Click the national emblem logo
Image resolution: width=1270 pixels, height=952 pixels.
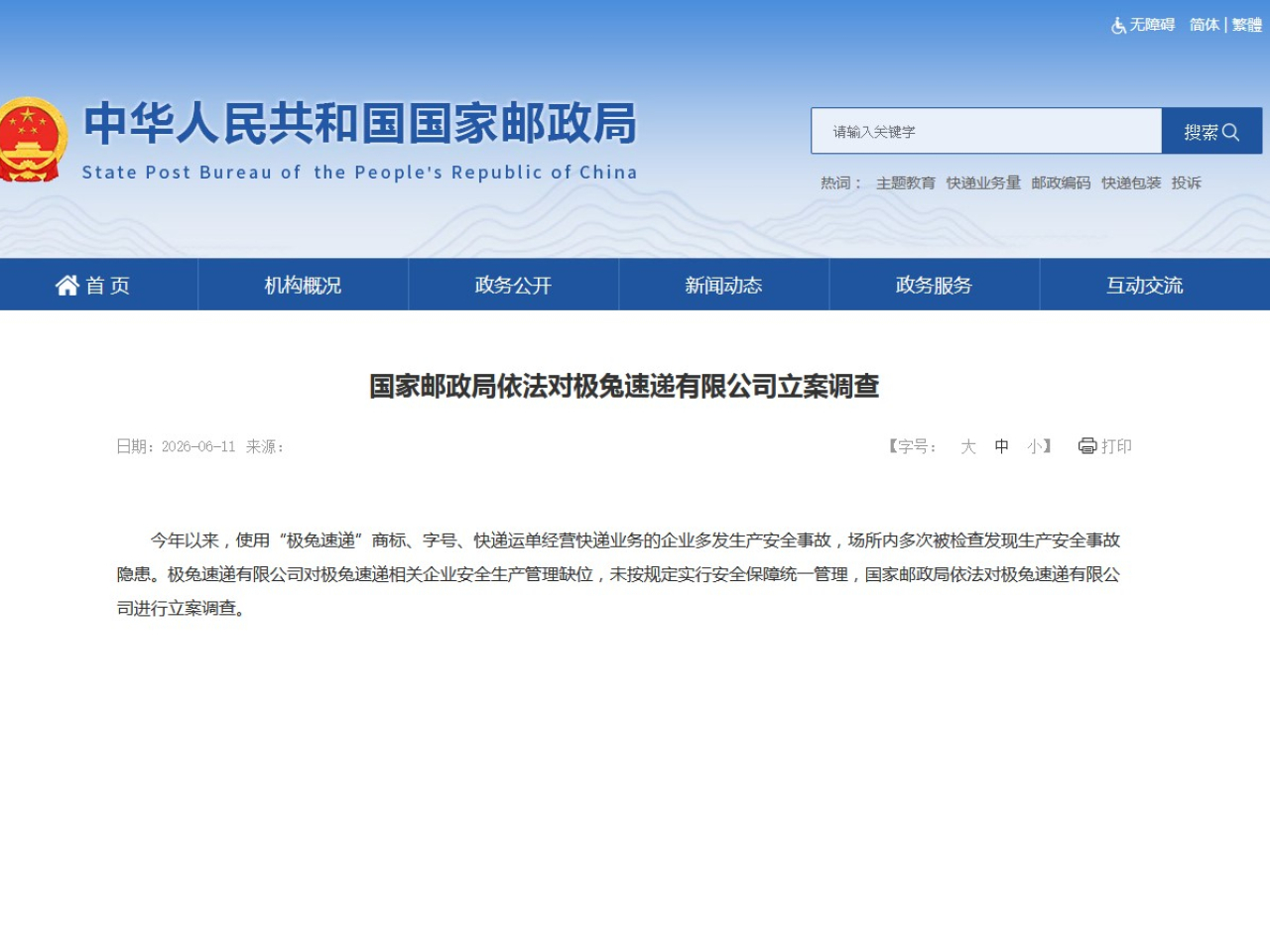click(x=33, y=139)
